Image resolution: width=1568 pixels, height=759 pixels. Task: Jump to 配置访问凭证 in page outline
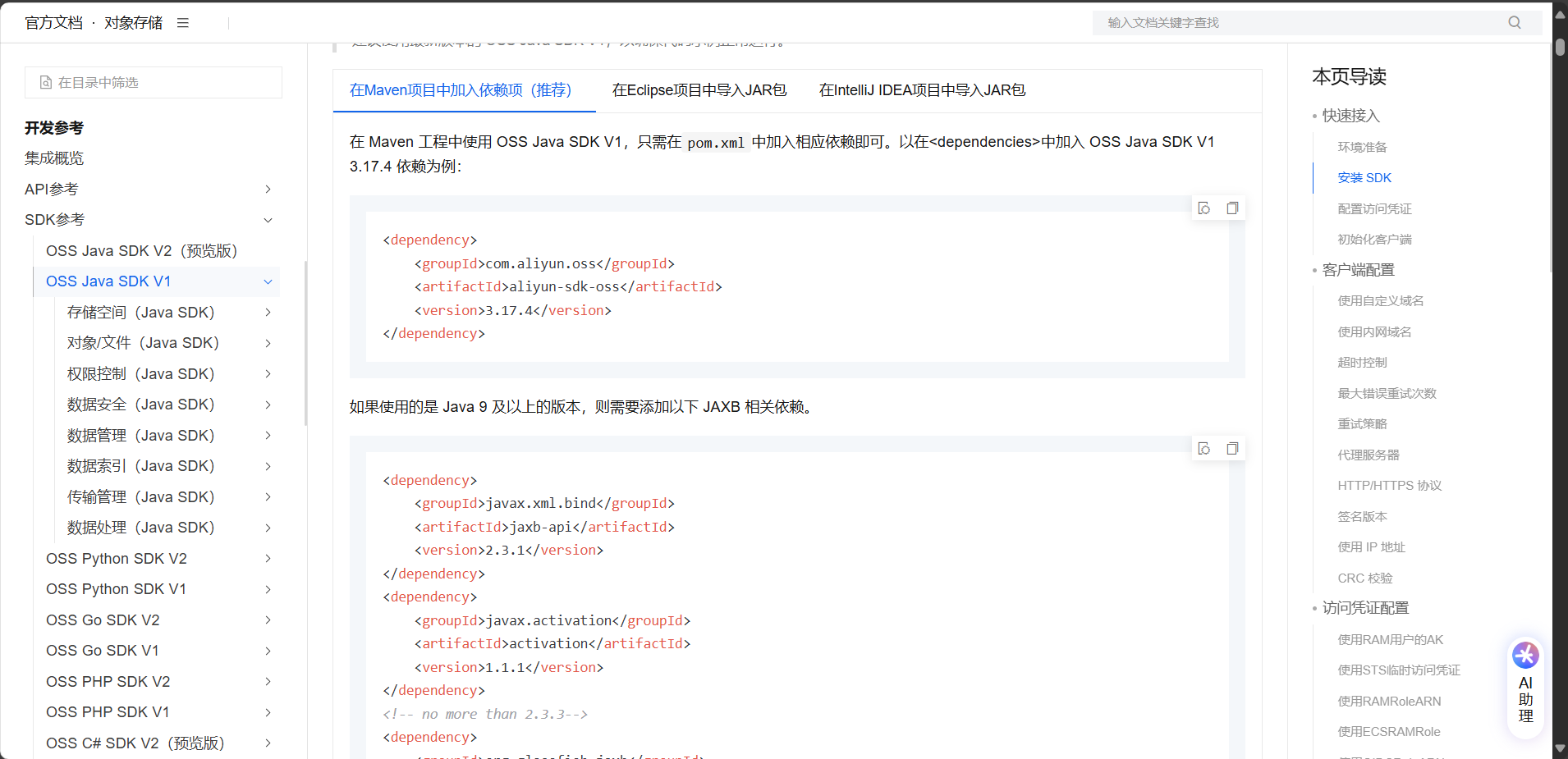click(x=1375, y=208)
